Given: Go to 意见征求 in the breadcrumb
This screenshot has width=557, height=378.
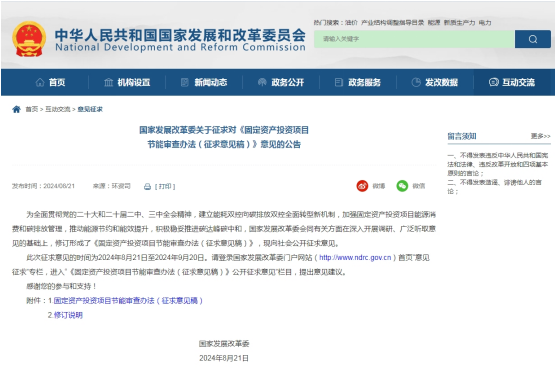Looking at the screenshot, I should [90, 109].
